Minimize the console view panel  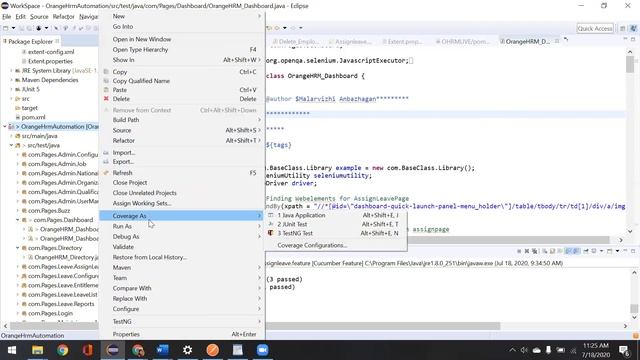pos(625,251)
